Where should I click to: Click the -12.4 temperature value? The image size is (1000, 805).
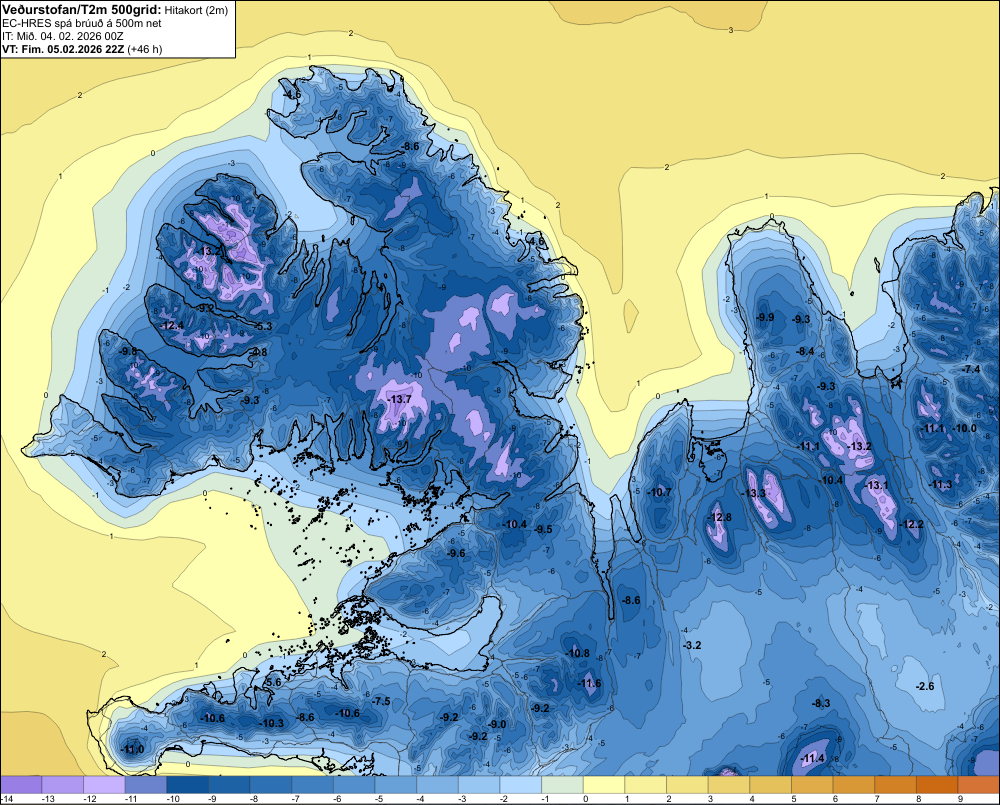point(172,325)
